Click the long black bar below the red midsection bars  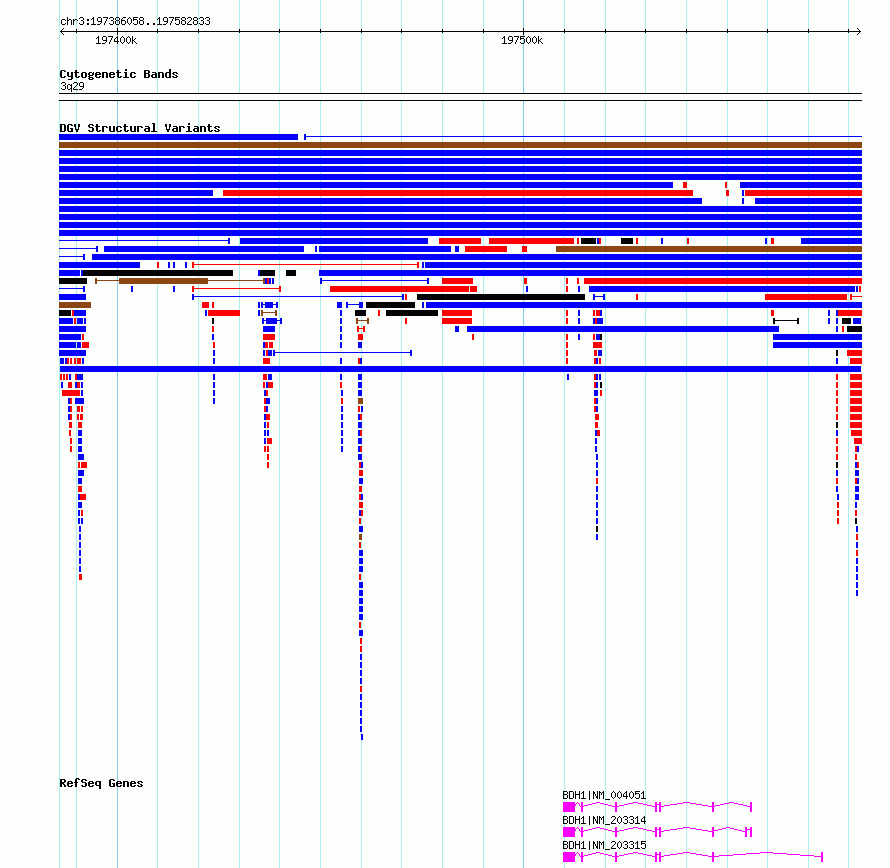point(501,297)
